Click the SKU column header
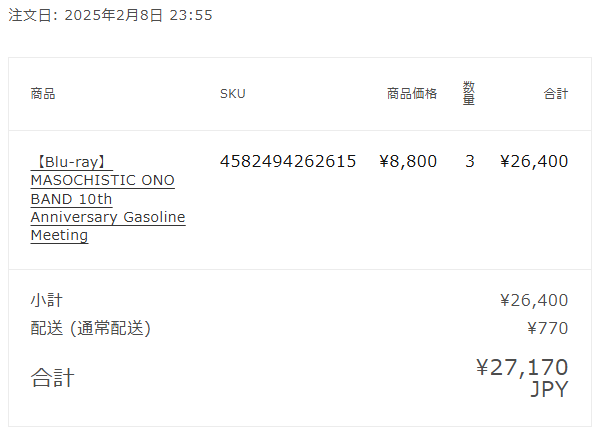610x445 pixels. (233, 94)
